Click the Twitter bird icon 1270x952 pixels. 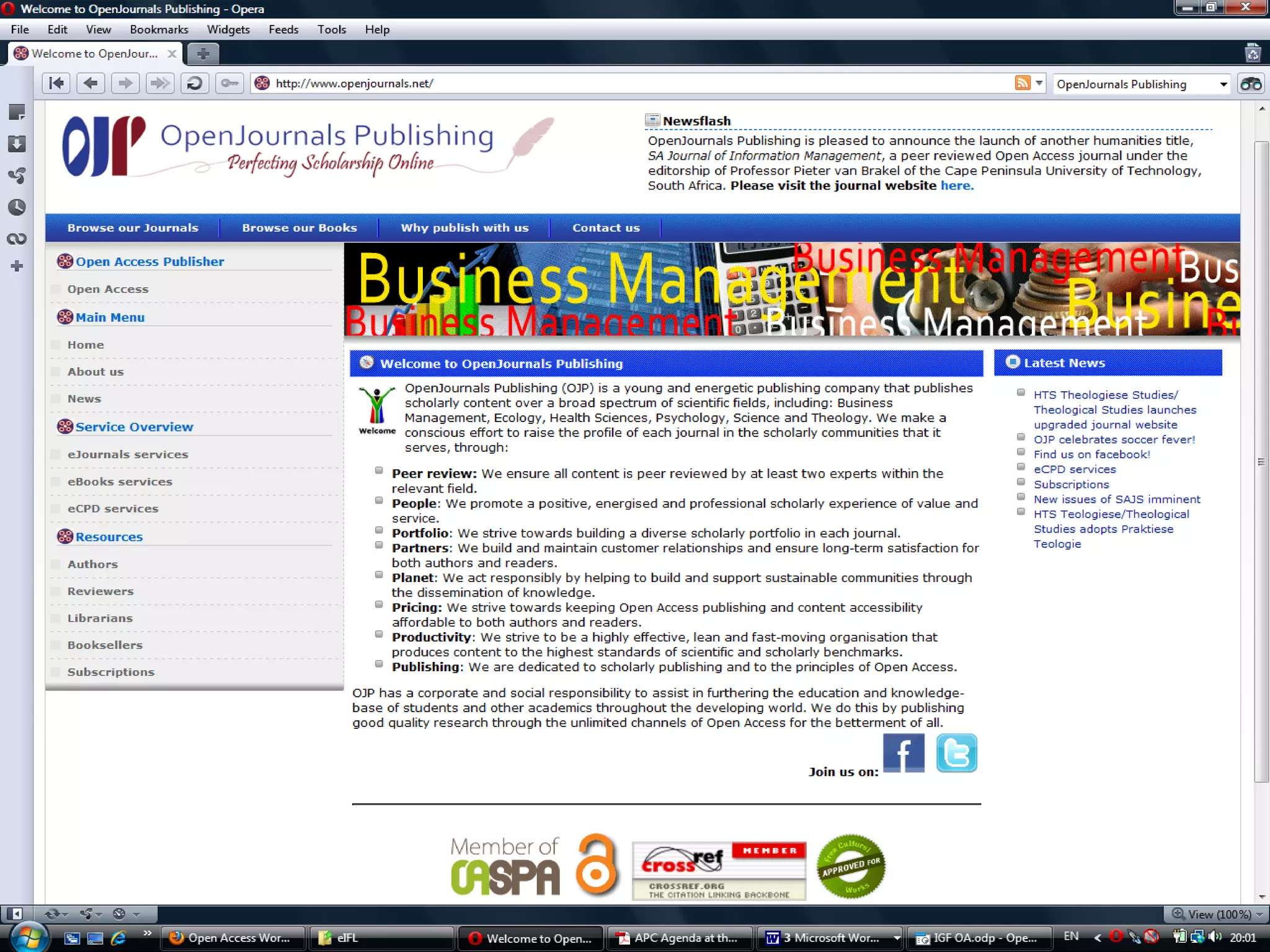coord(956,752)
